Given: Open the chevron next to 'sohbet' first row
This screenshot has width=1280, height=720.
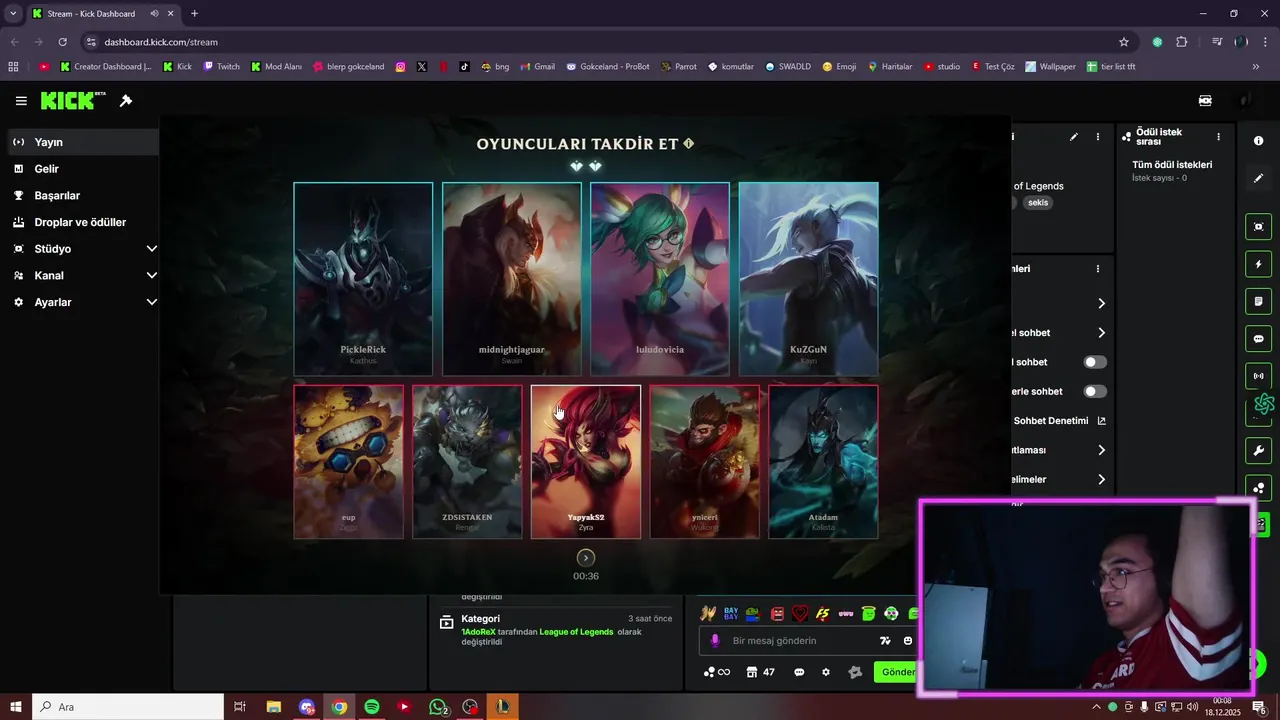Looking at the screenshot, I should click(x=1101, y=333).
